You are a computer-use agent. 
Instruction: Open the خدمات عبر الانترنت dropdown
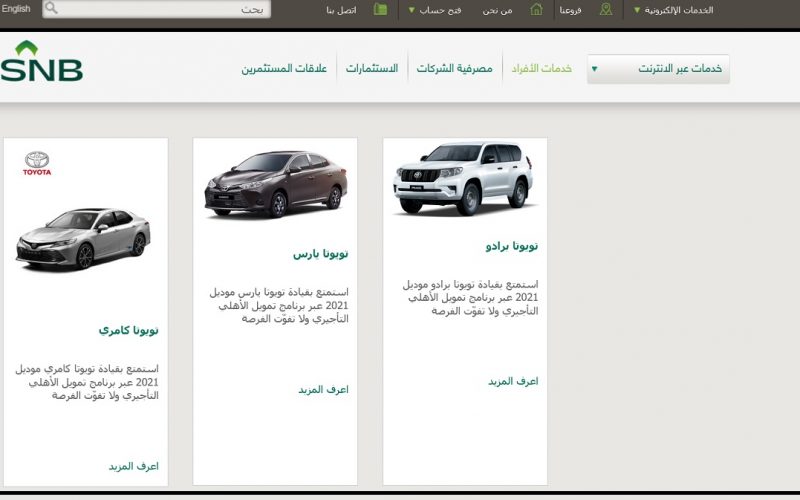[x=658, y=69]
